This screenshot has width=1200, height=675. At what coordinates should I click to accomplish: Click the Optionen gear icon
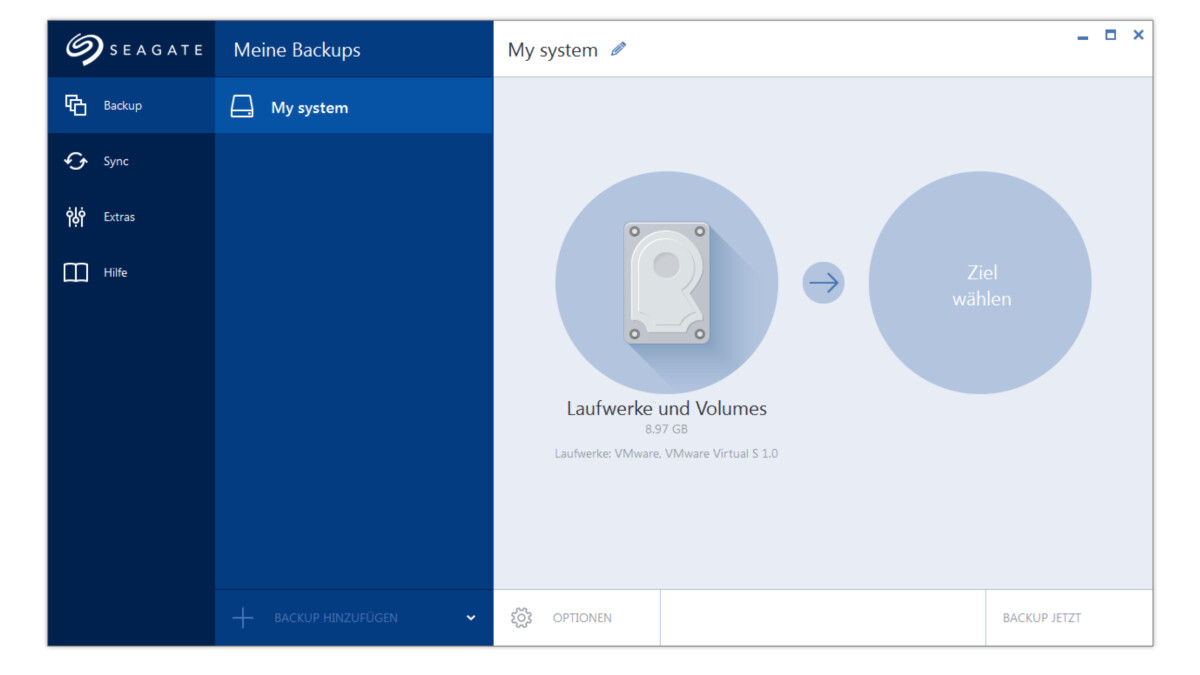pyautogui.click(x=521, y=618)
